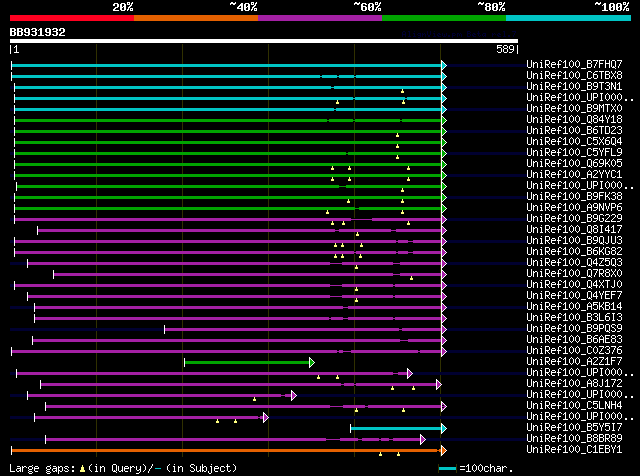Open hit UniRef100_B9T3N1
640x476 pixels.
[574, 86]
